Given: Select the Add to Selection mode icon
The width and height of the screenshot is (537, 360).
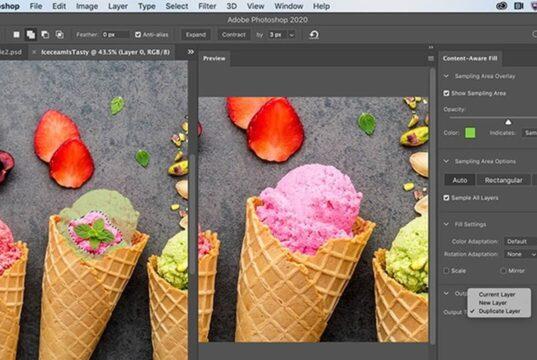Looking at the screenshot, I should coord(31,35).
